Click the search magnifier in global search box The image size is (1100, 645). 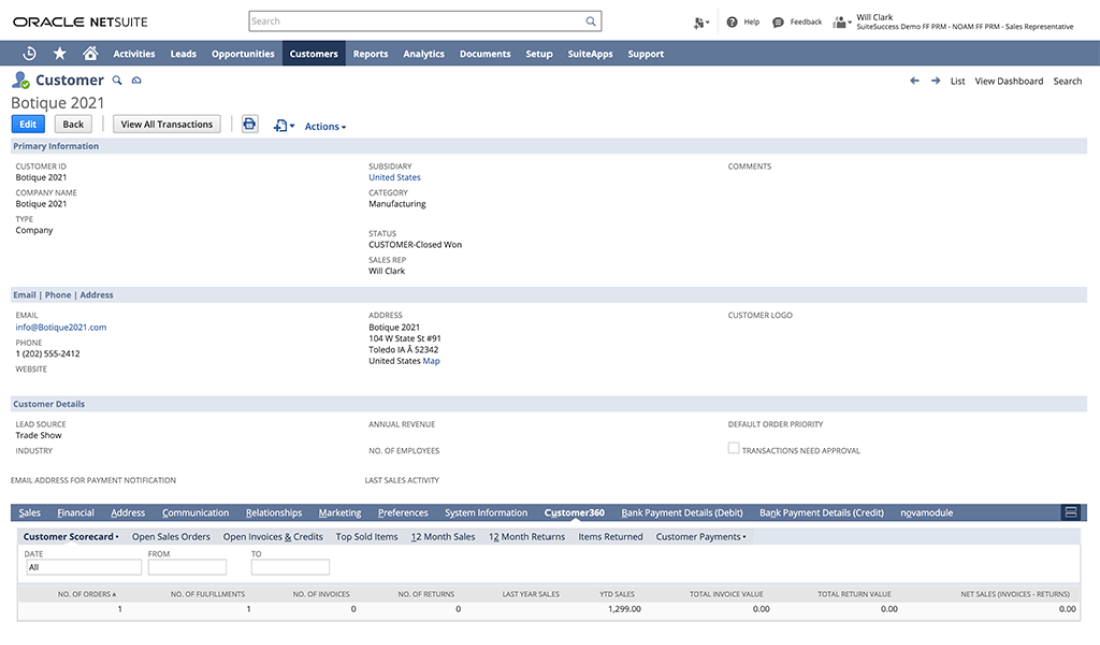[x=592, y=21]
